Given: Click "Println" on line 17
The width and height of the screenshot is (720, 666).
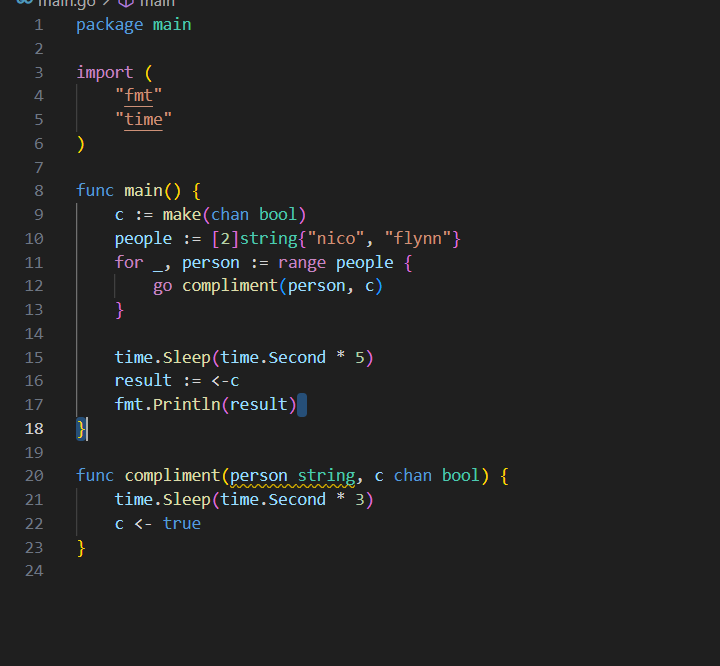Looking at the screenshot, I should tap(186, 405).
